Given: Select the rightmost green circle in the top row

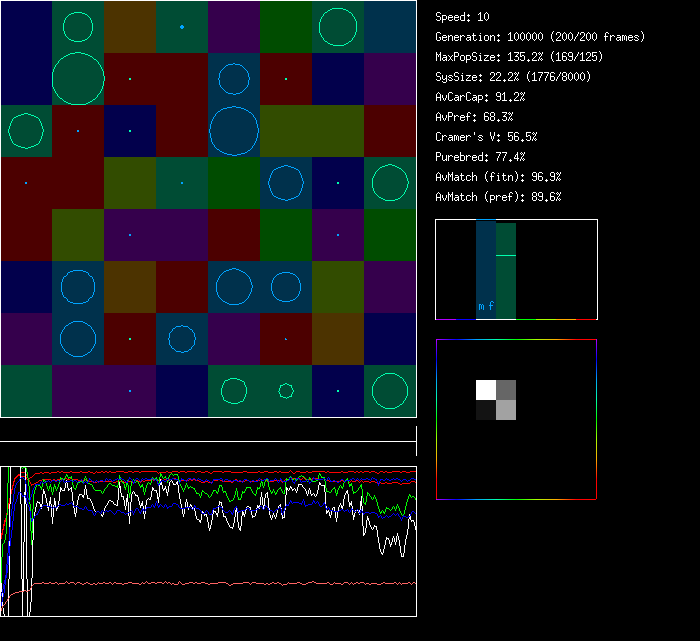Looking at the screenshot, I should 338,27.
